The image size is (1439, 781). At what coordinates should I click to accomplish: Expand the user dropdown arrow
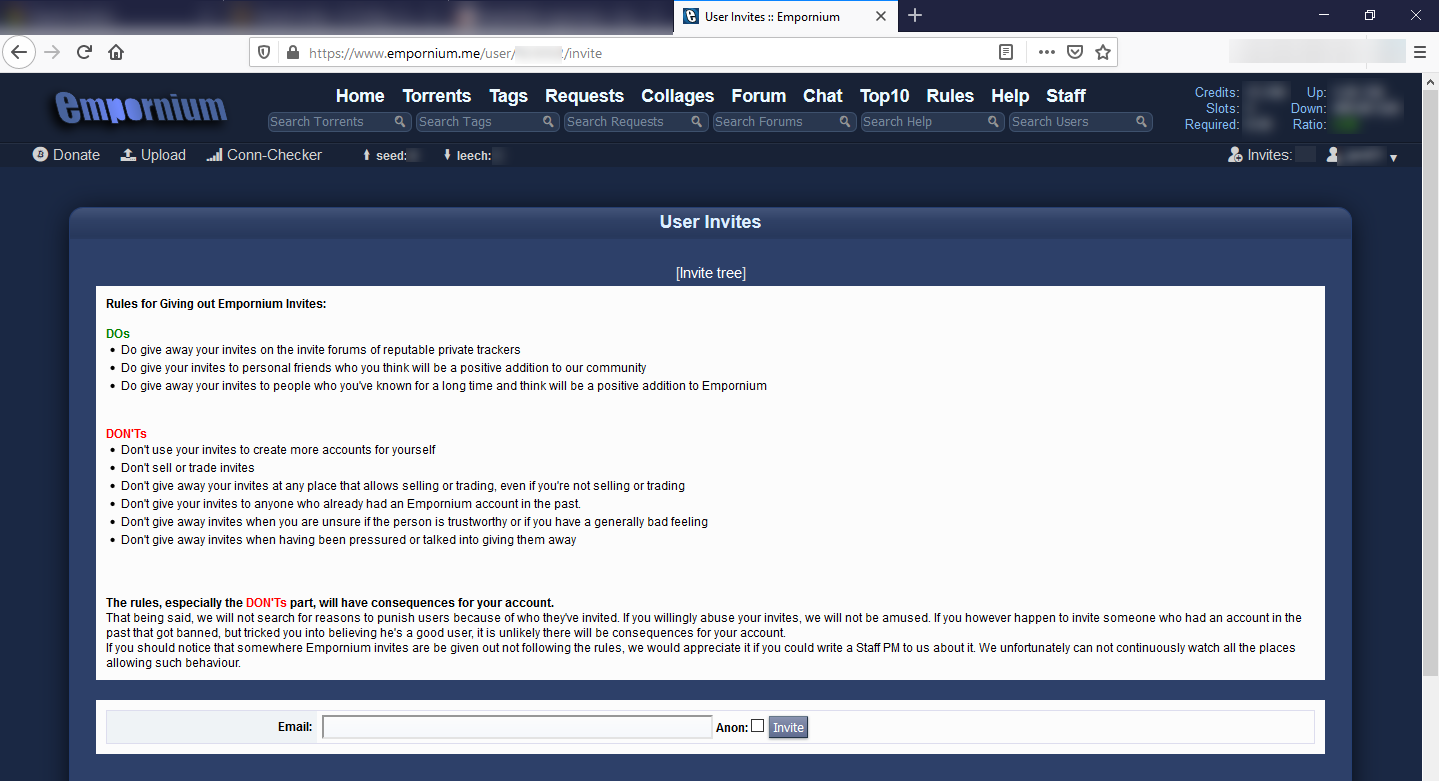pyautogui.click(x=1393, y=158)
